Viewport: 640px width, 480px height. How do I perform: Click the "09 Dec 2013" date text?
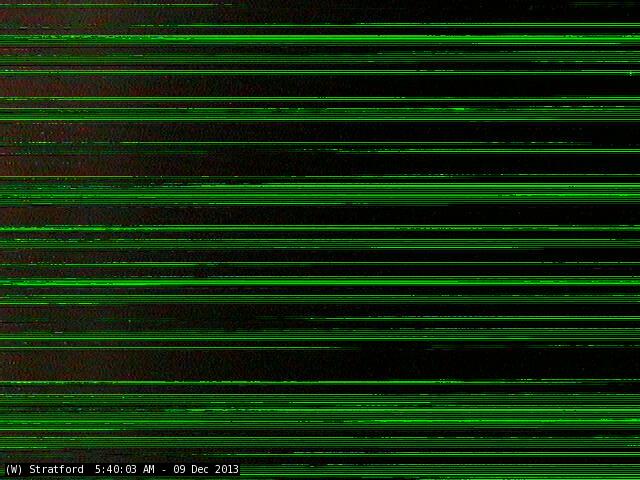pos(206,469)
